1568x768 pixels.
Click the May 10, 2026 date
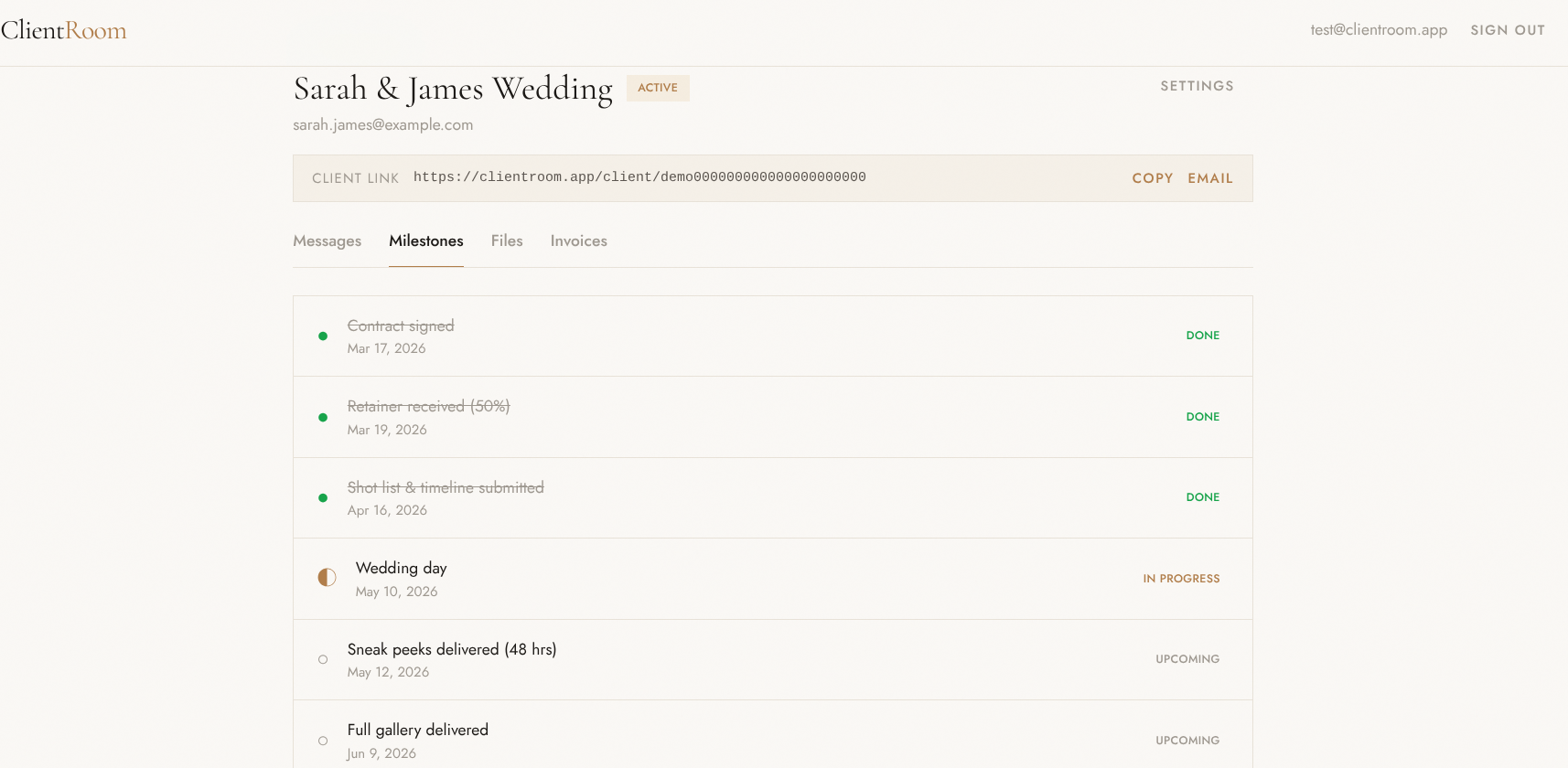(397, 592)
